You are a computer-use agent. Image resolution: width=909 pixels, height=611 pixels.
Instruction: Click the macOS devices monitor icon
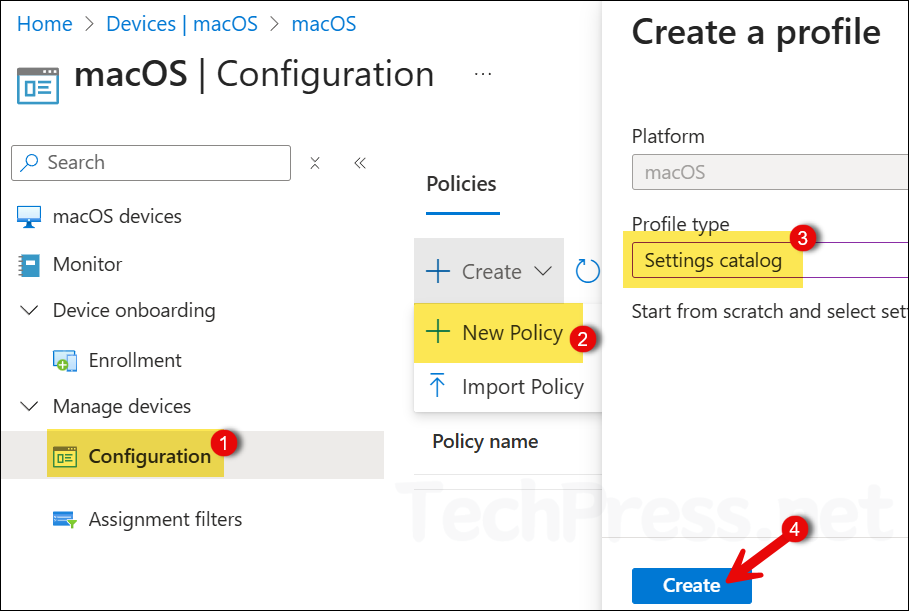[29, 217]
